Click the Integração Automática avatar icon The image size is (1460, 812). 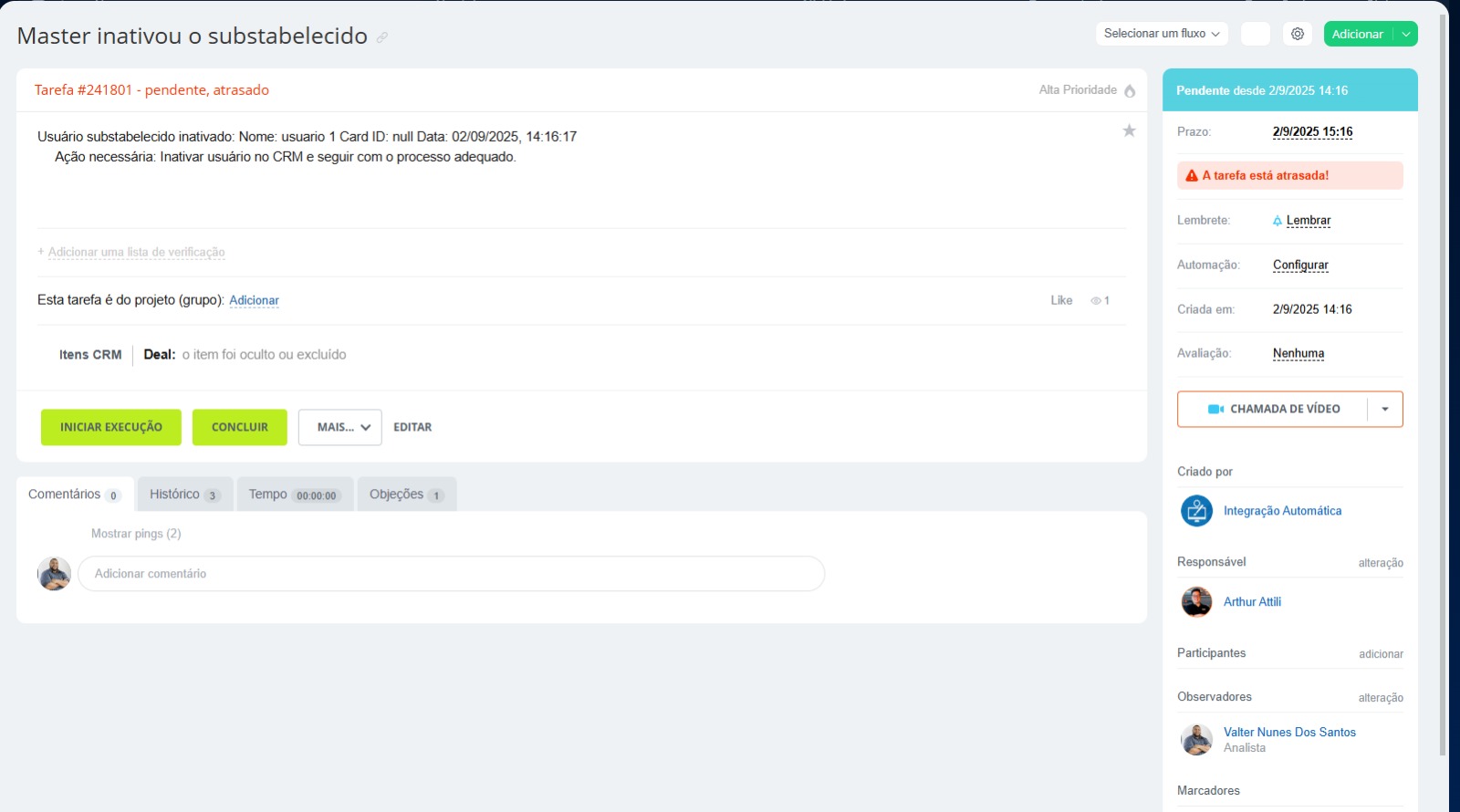tap(1196, 511)
